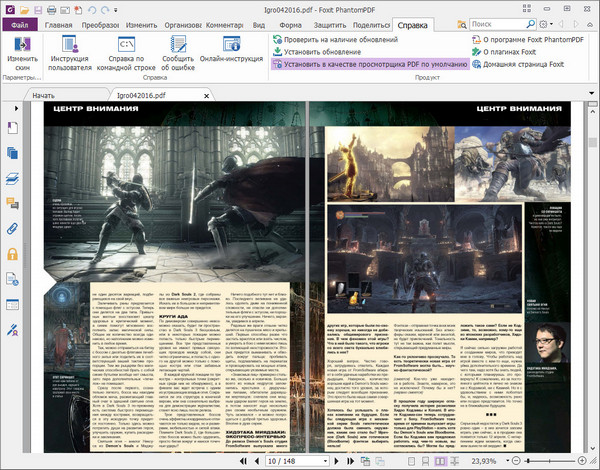Open the Security lock panel in sidebar
Viewport: 600px width, 470px height.
pyautogui.click(x=13, y=255)
